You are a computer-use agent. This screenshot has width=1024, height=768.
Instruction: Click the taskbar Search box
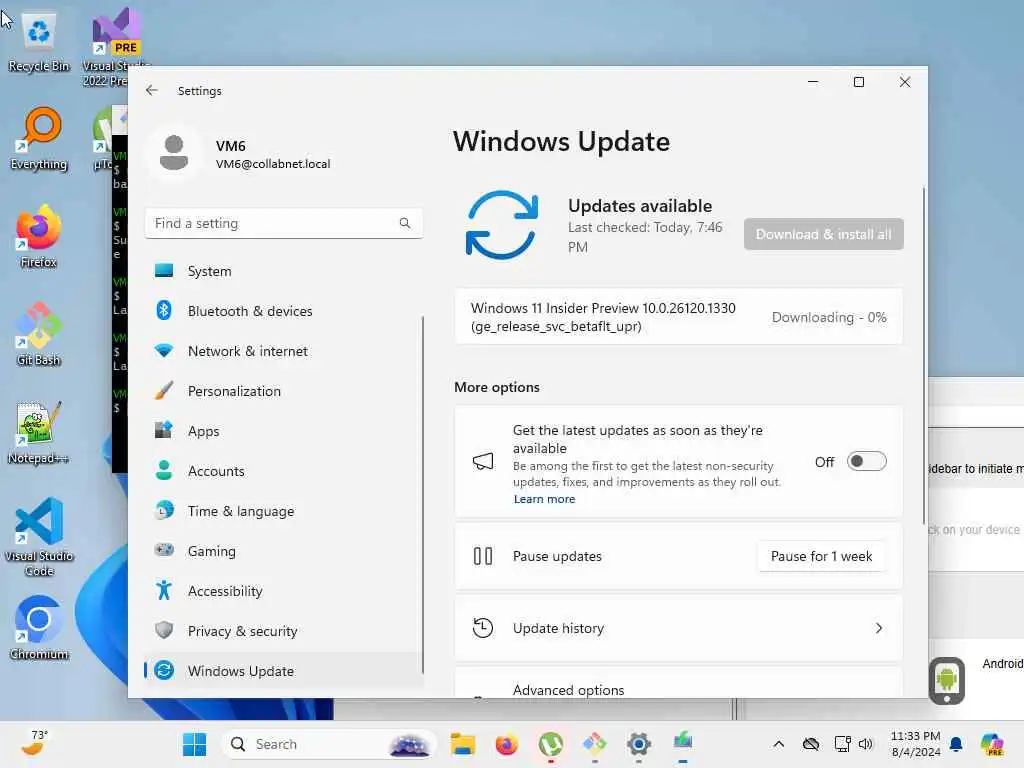click(x=329, y=744)
